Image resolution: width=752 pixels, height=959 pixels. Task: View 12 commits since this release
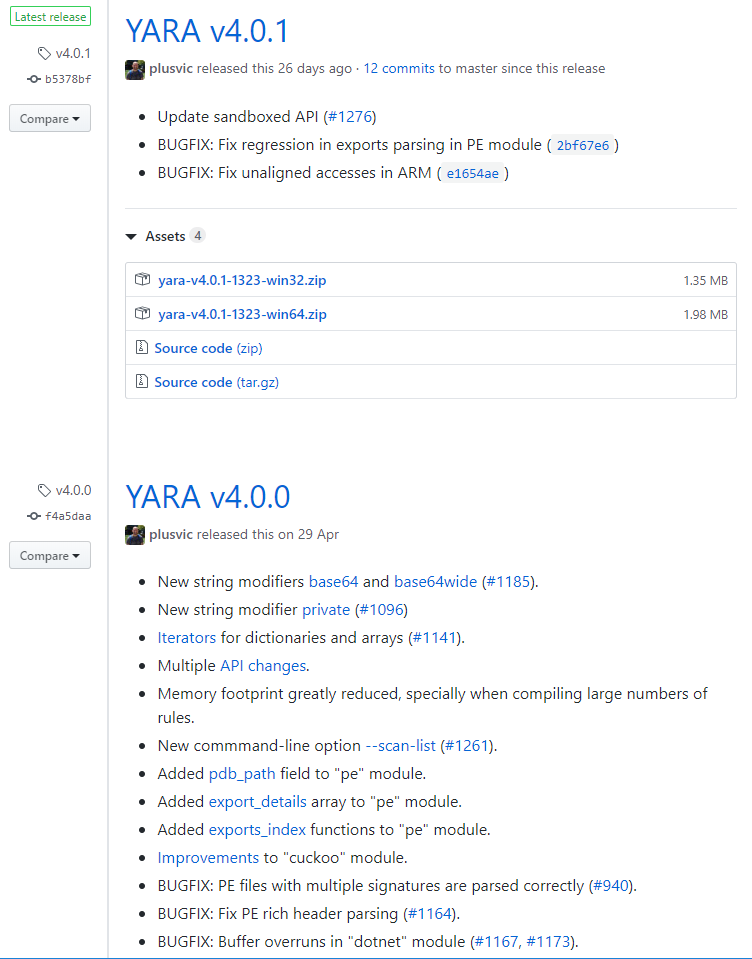coord(399,68)
